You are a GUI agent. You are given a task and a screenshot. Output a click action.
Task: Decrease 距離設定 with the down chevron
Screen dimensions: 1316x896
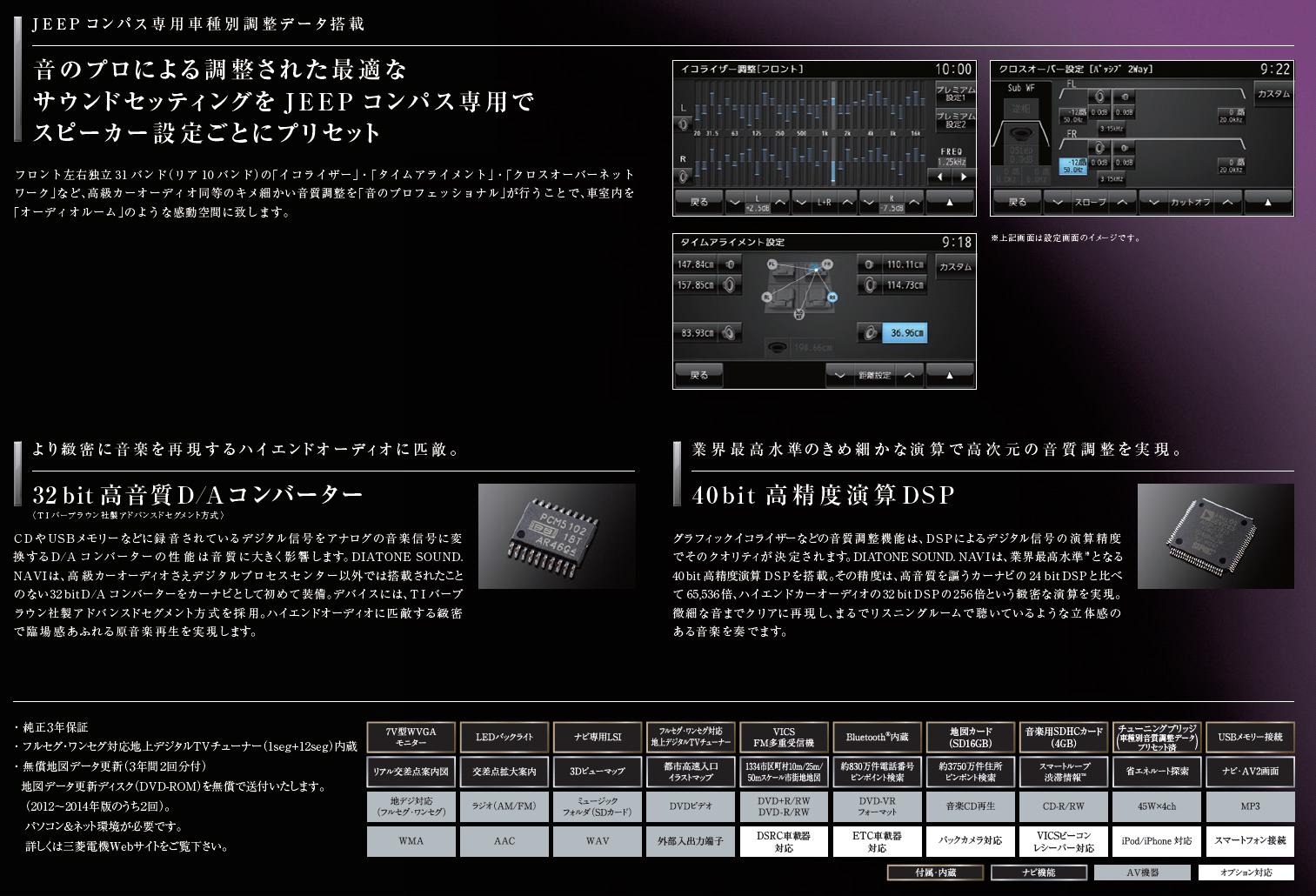[x=840, y=375]
